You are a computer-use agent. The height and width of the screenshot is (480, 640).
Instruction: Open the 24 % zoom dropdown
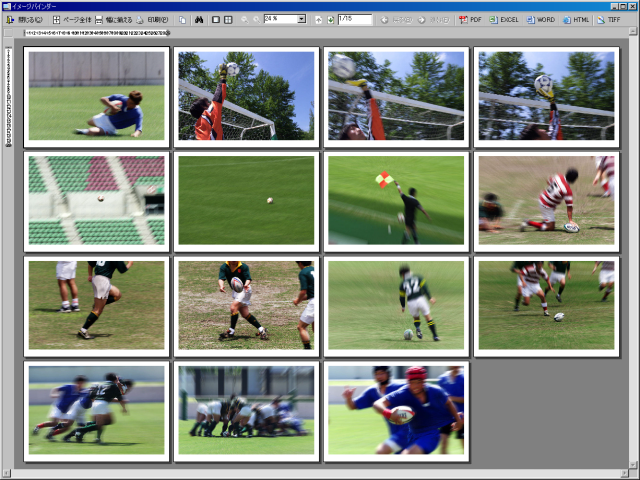[x=300, y=19]
